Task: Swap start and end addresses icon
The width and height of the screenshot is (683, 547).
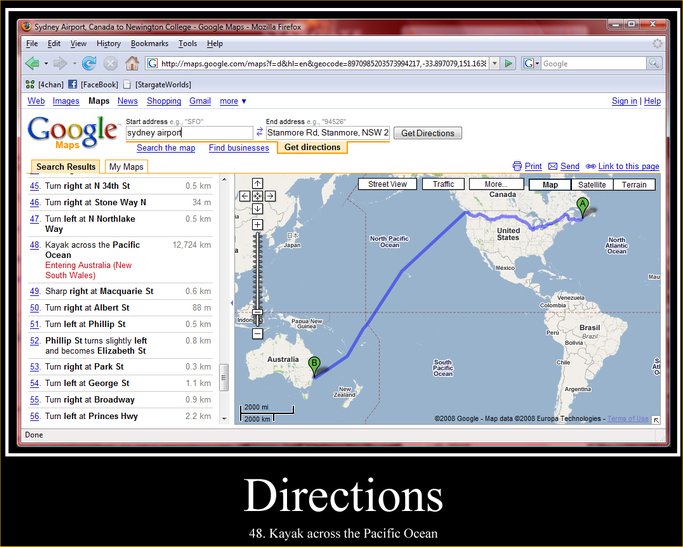Action: 260,132
